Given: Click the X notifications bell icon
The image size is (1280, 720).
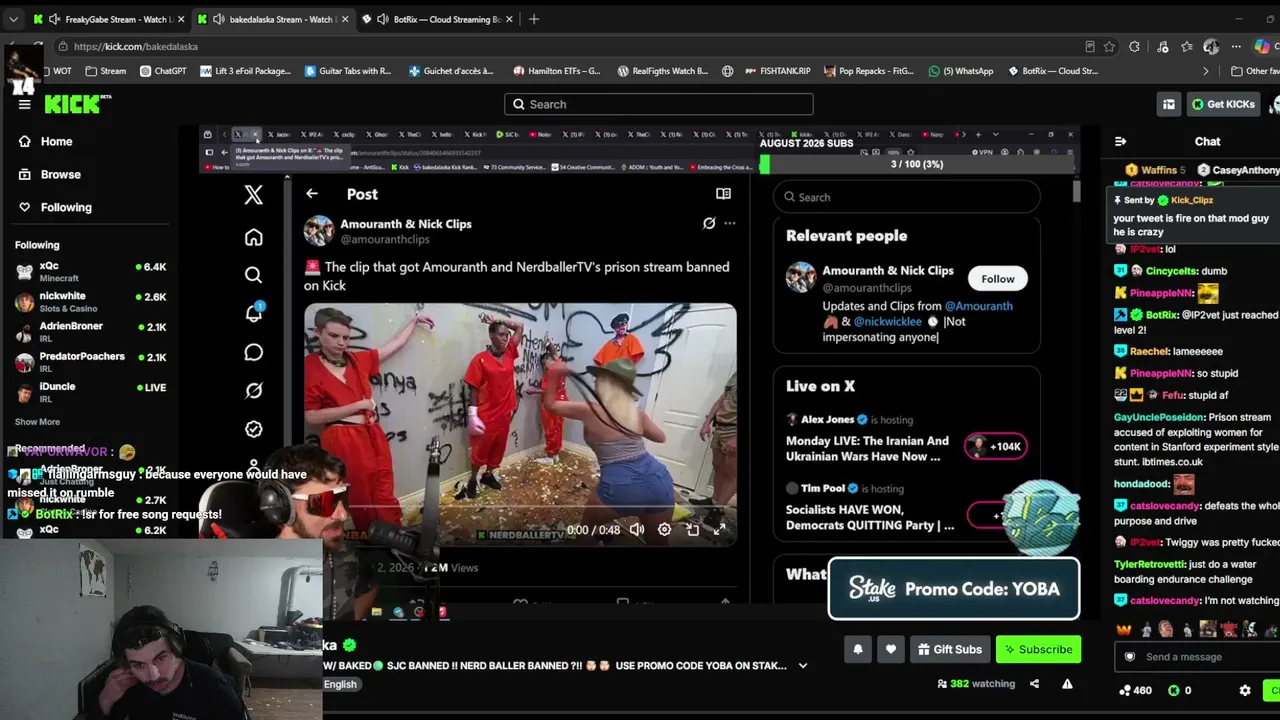Looking at the screenshot, I should 253,313.
